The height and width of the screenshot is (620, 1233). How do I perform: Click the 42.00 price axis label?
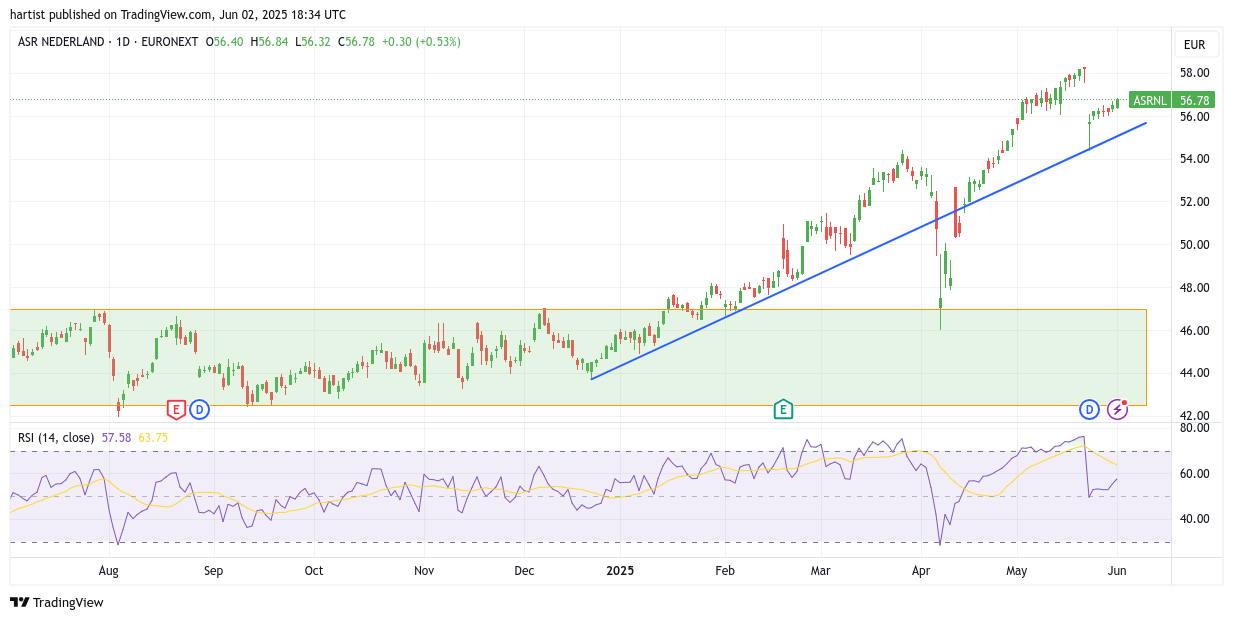pyautogui.click(x=1195, y=416)
